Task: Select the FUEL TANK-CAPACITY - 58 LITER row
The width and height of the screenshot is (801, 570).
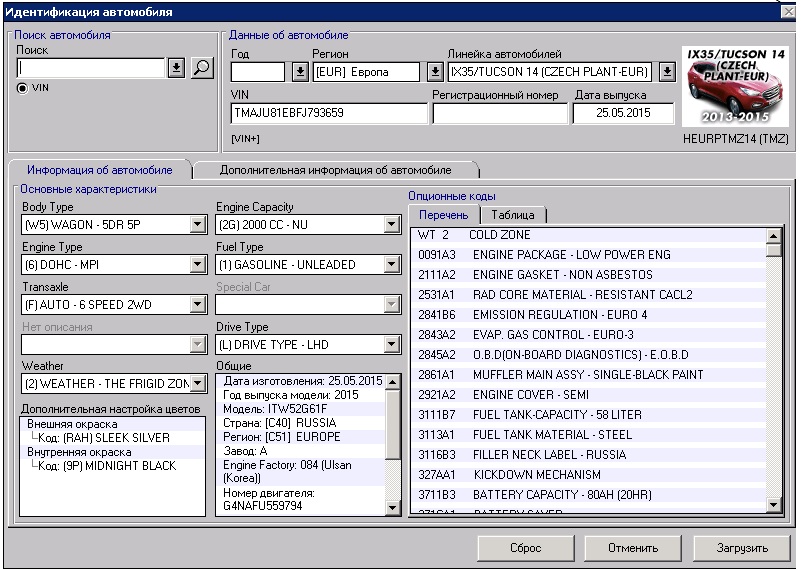Action: pos(588,415)
